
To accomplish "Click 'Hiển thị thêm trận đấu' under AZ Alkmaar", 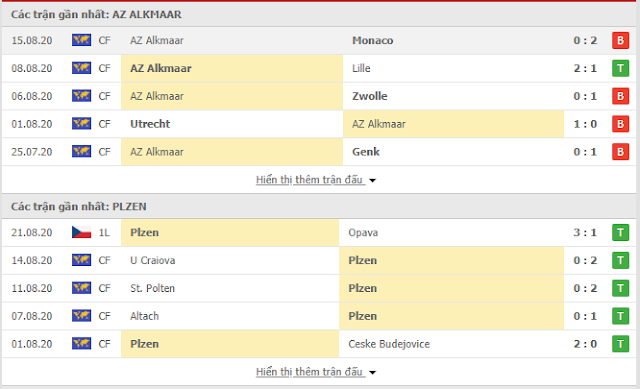I will 309,180.
